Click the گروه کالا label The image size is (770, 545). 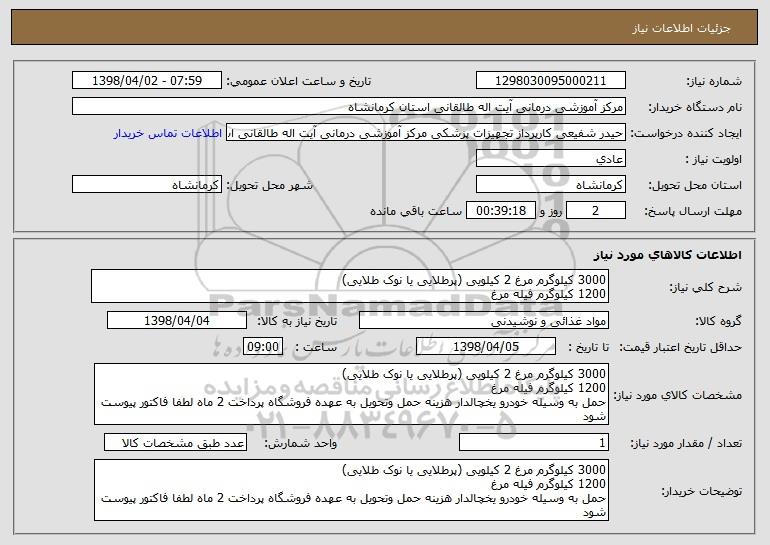tap(717, 321)
